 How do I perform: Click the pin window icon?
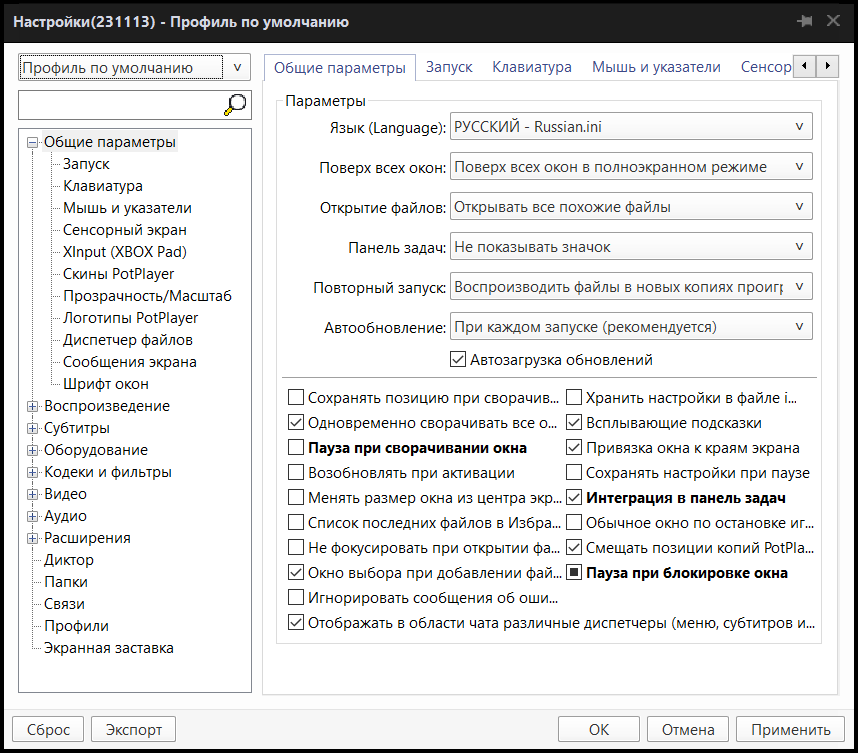pyautogui.click(x=804, y=21)
